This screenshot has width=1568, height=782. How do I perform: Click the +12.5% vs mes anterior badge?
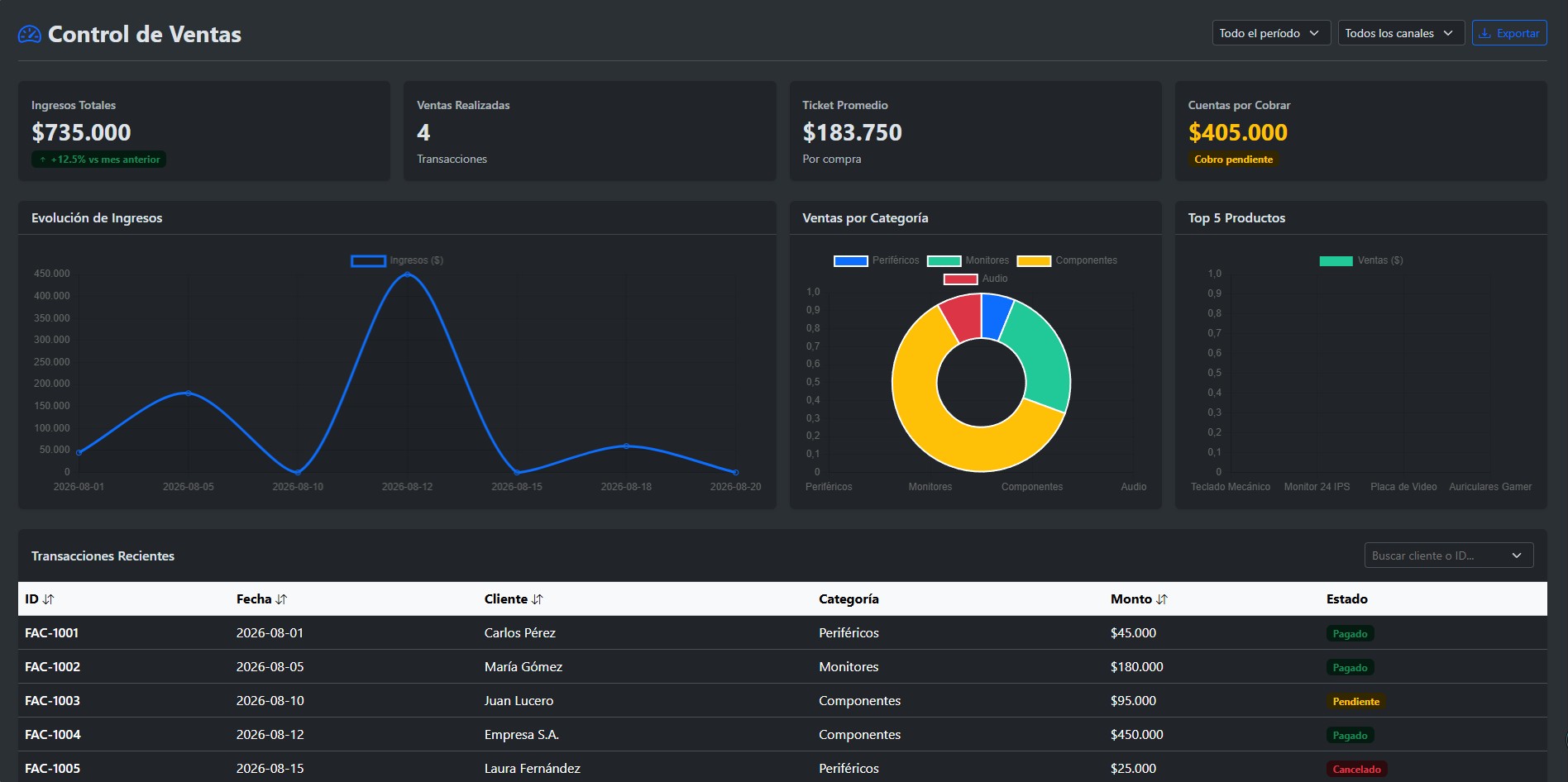pyautogui.click(x=99, y=160)
